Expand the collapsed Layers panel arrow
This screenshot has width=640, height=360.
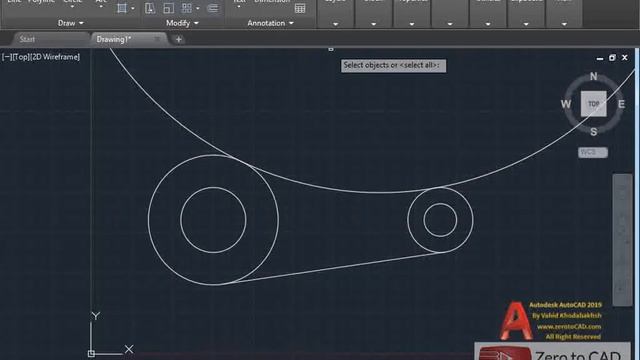(x=336, y=24)
